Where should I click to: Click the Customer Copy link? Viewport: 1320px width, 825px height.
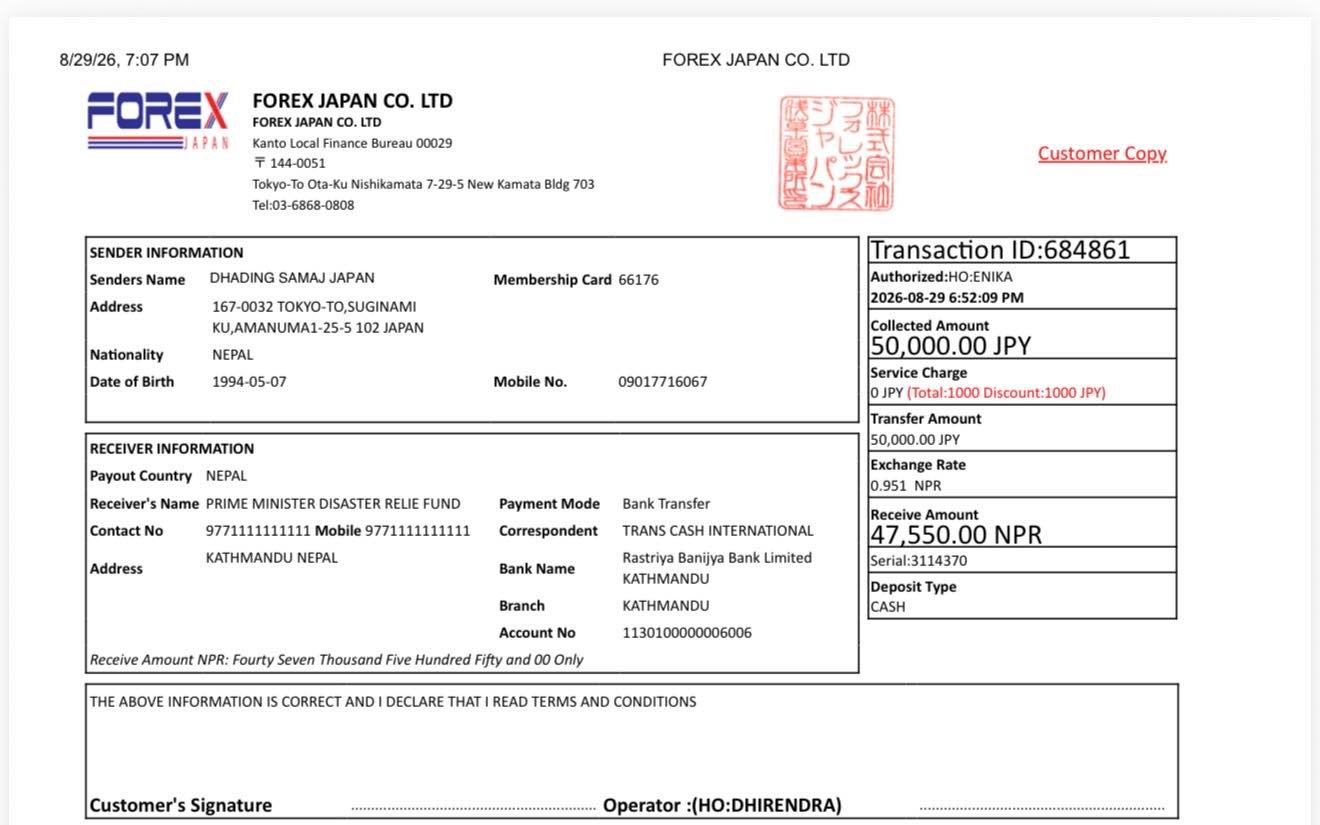point(1102,153)
